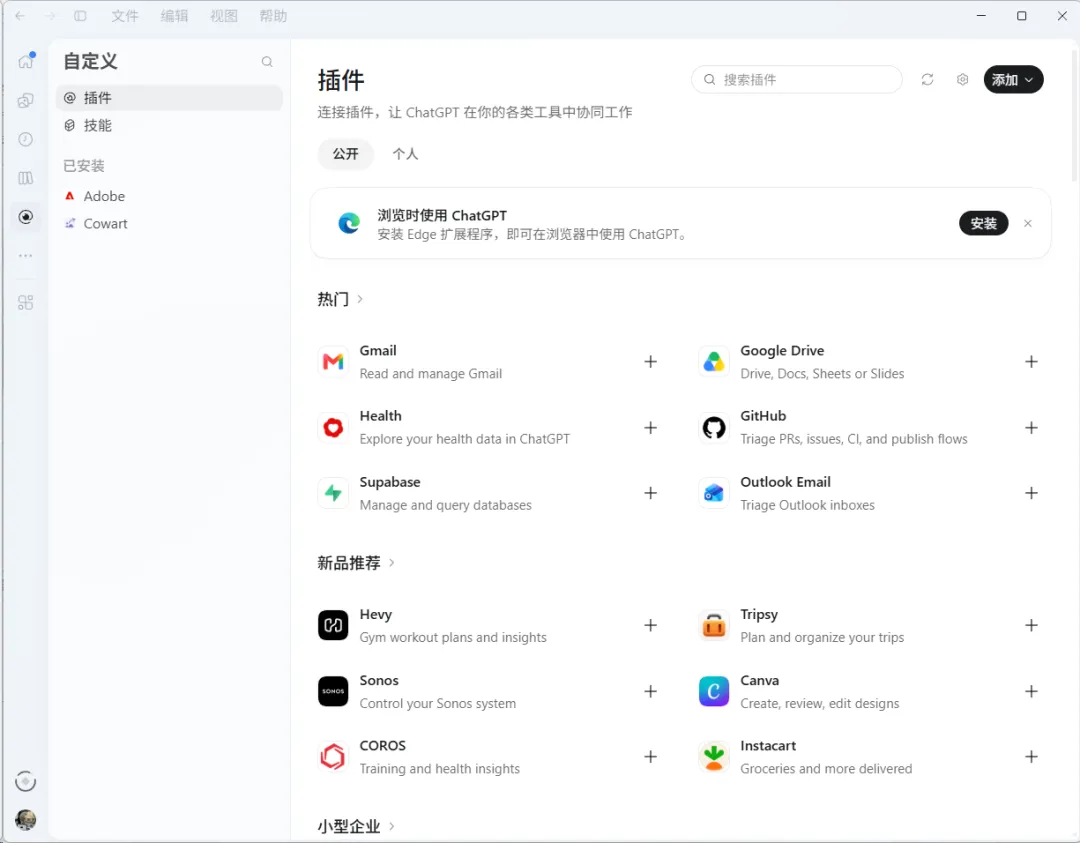
Task: Add the Hevy plugin
Action: pos(650,625)
